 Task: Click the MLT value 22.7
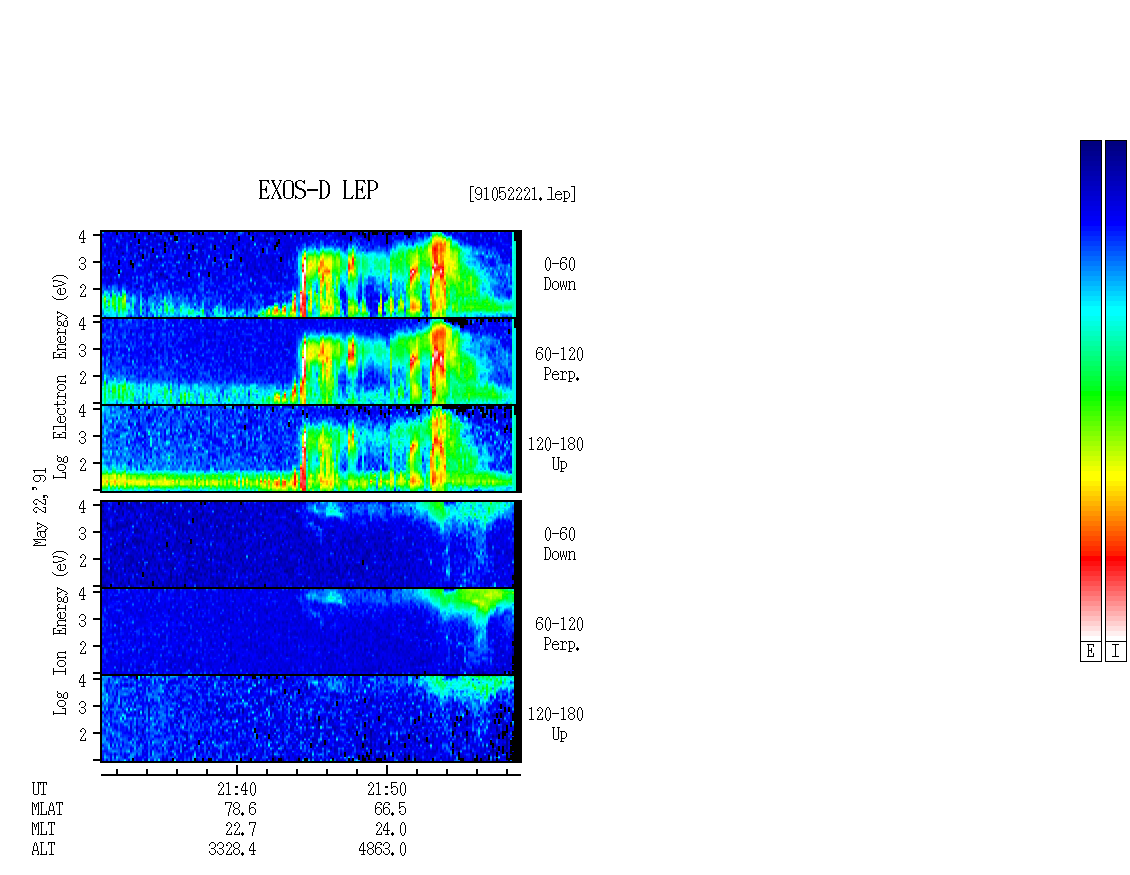click(241, 830)
